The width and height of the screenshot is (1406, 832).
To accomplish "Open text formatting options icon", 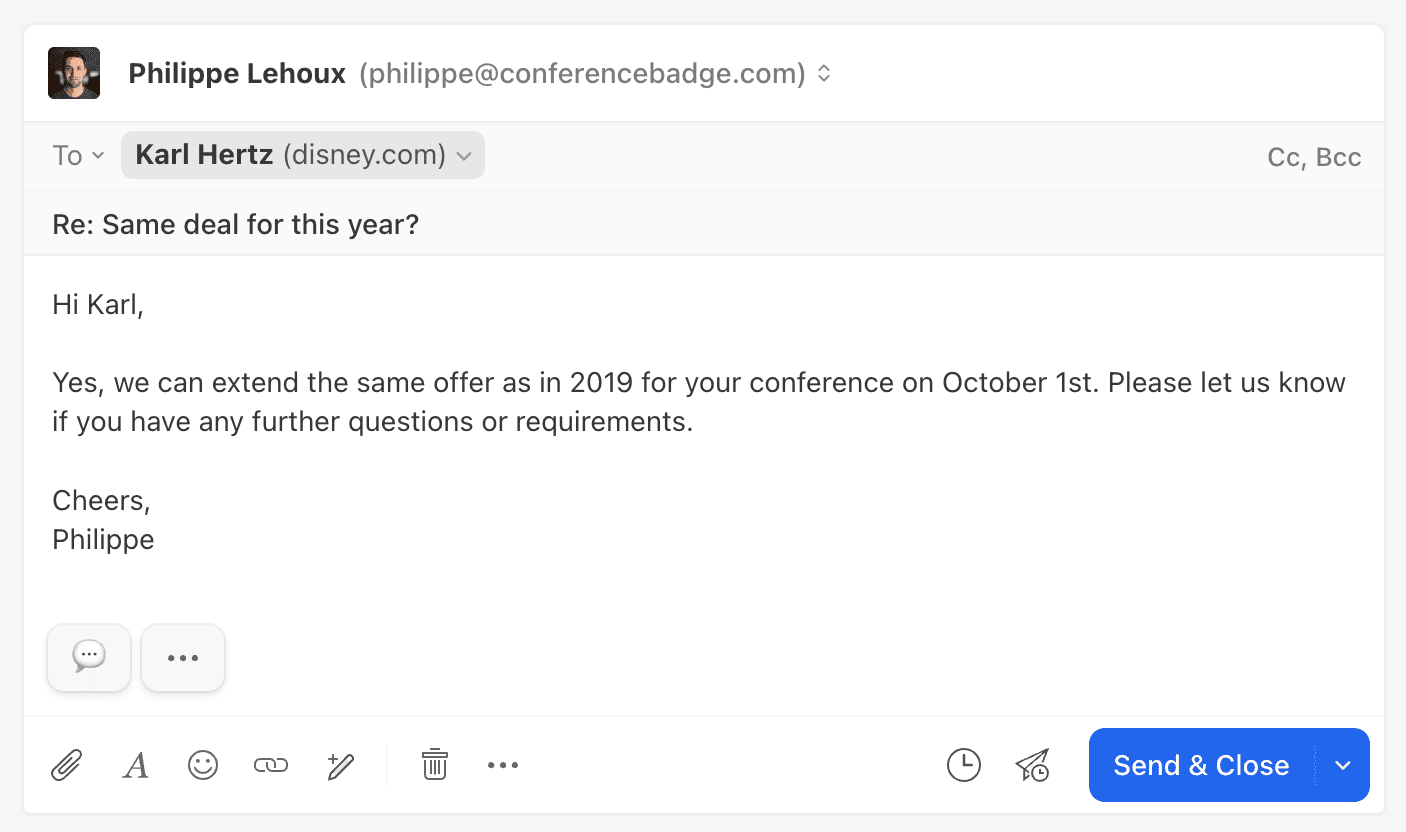I will click(x=135, y=766).
